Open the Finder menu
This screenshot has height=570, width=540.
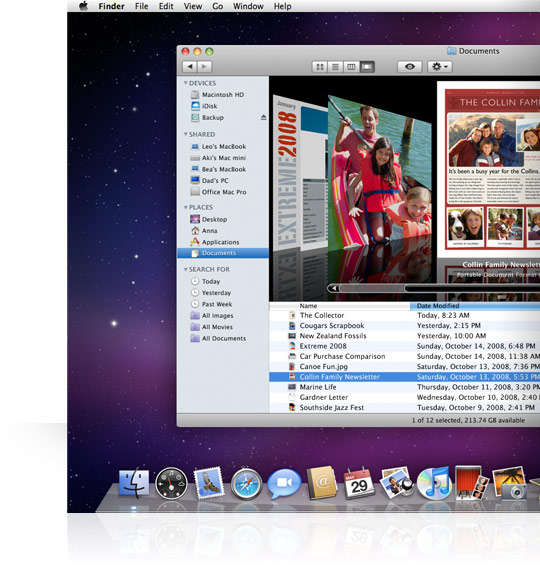coord(111,6)
